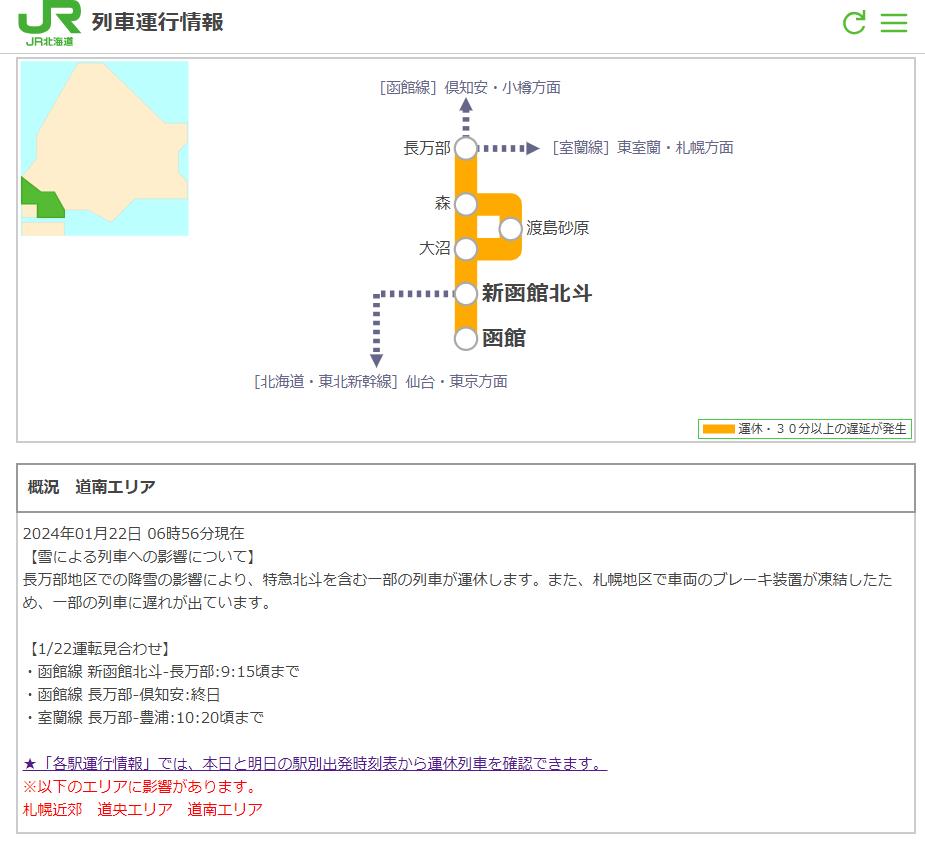The width and height of the screenshot is (925, 847).
Task: Select the 大沼 station circle
Action: click(x=465, y=249)
